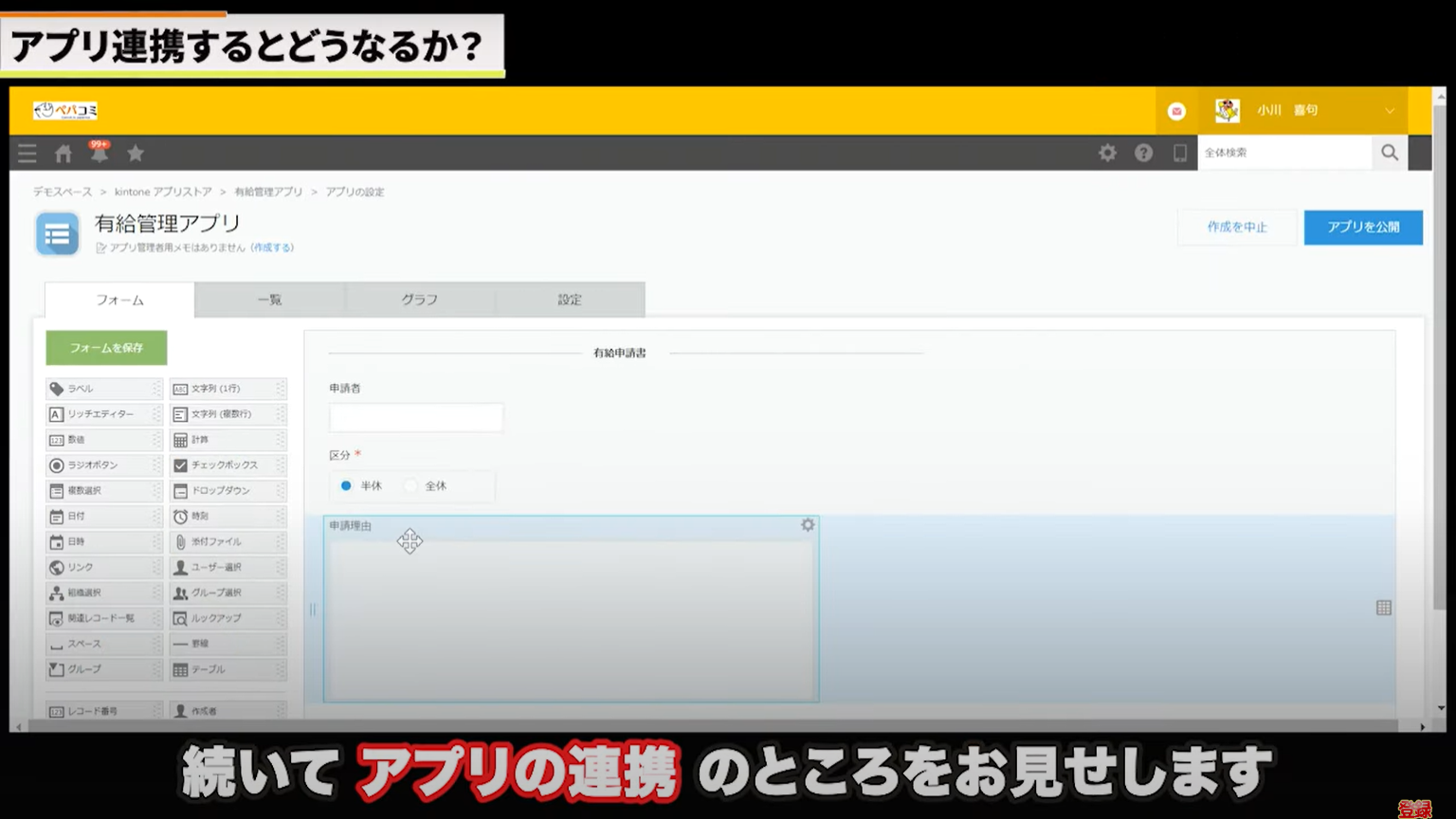Image resolution: width=1456 pixels, height=819 pixels.
Task: Add a ドロップダウン field from the palette
Action: (x=221, y=490)
